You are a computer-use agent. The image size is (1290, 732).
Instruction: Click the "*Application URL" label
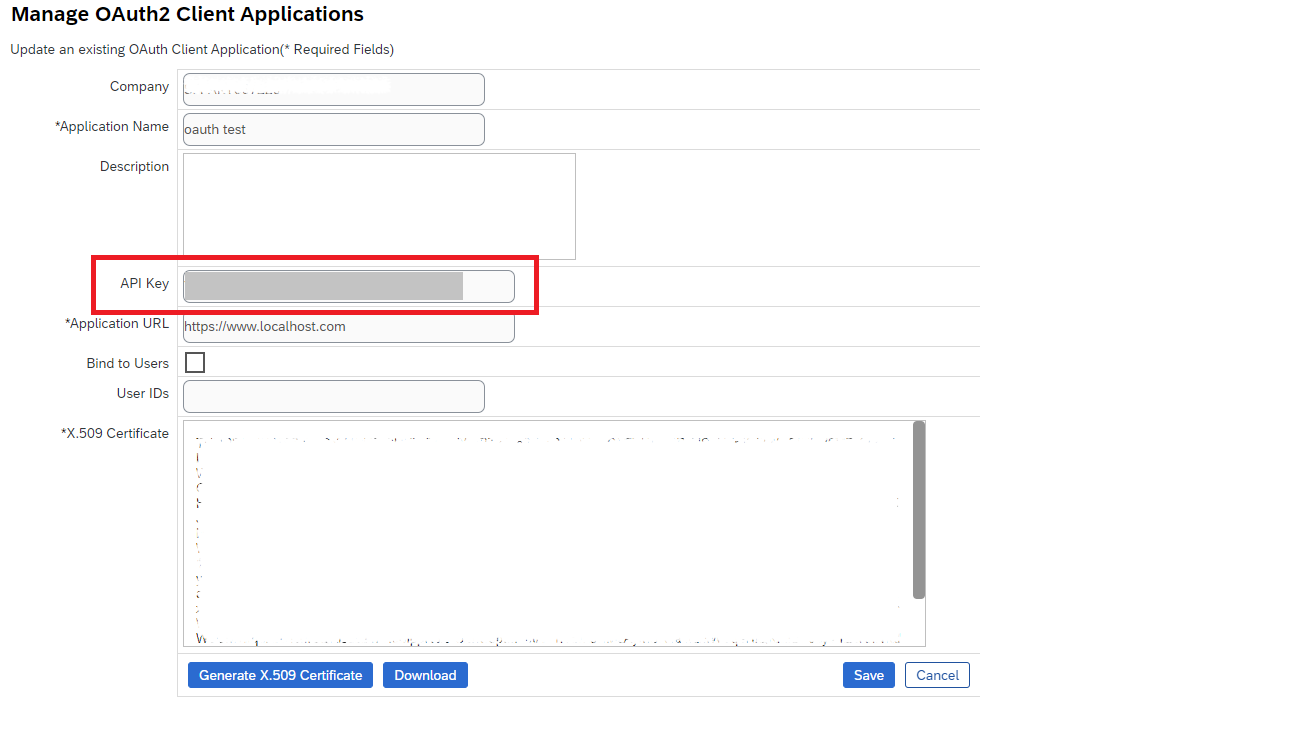pyautogui.click(x=117, y=323)
